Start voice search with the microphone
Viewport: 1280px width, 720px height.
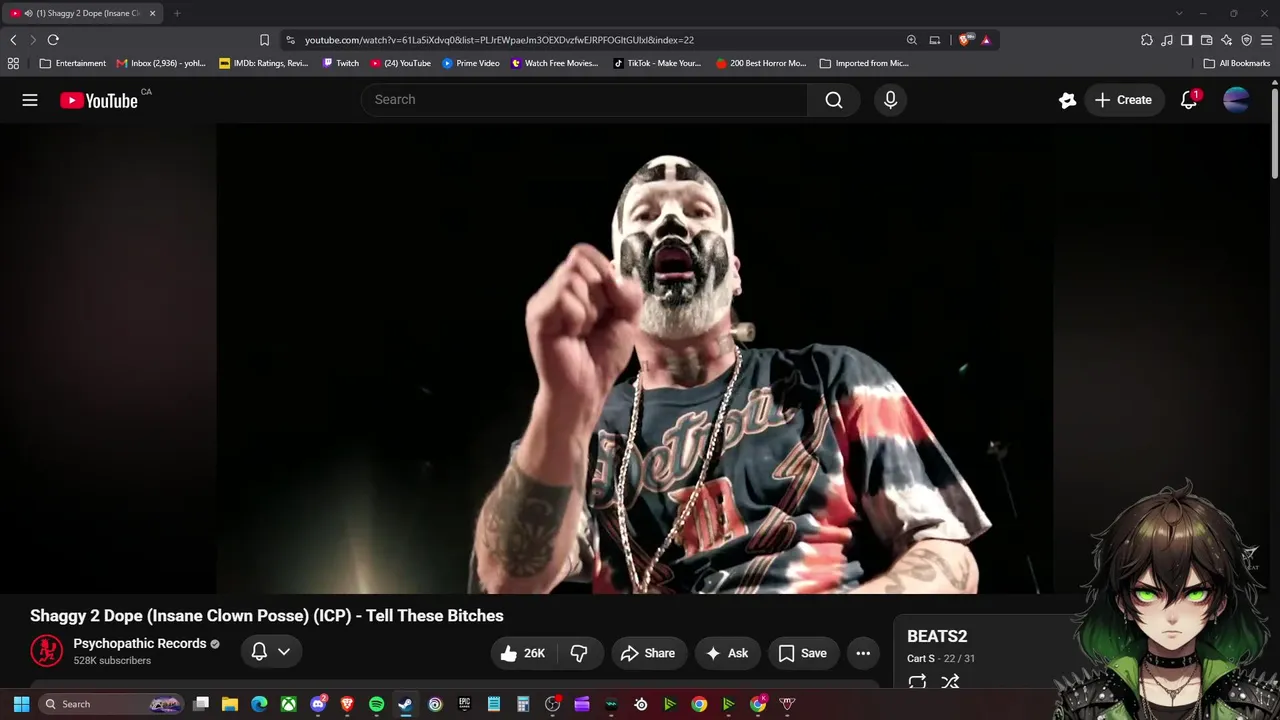(x=890, y=100)
